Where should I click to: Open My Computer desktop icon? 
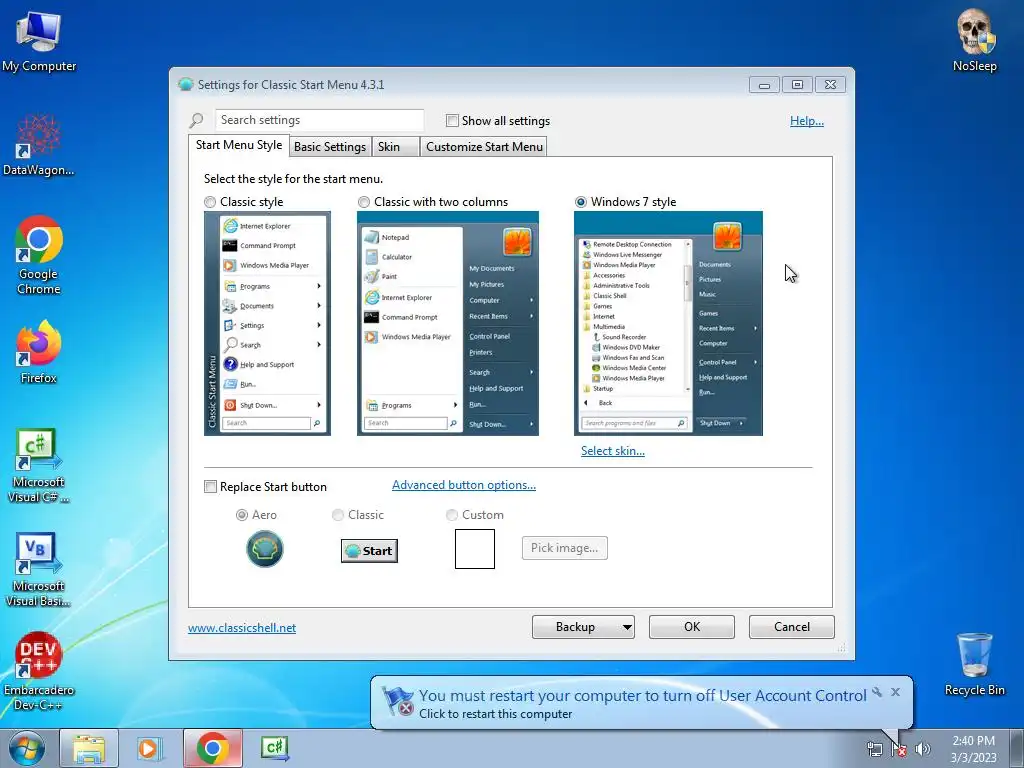[39, 42]
